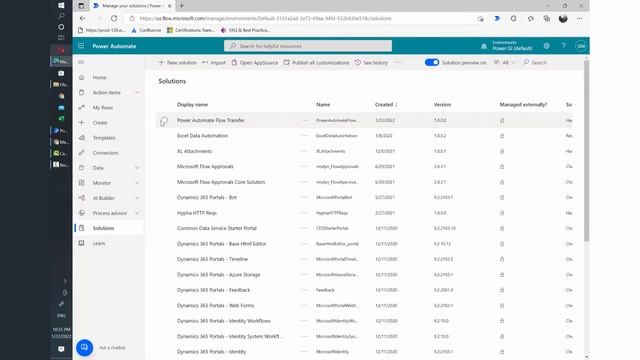Open the Learn navigation item
The height and width of the screenshot is (360, 640).
click(x=99, y=243)
